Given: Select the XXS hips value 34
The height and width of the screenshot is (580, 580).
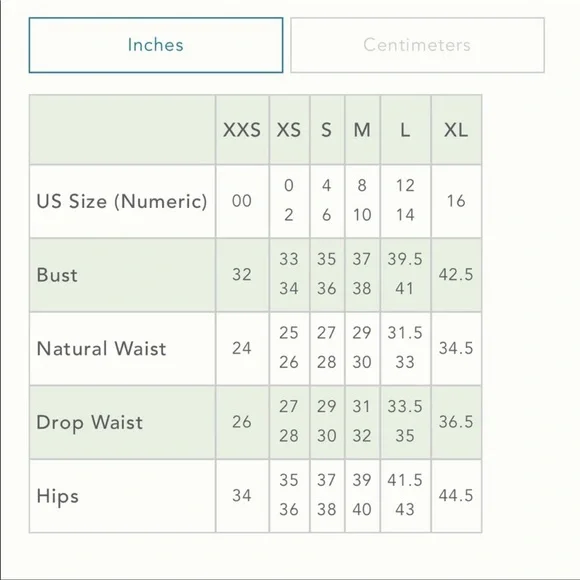Looking at the screenshot, I should coord(242,496).
